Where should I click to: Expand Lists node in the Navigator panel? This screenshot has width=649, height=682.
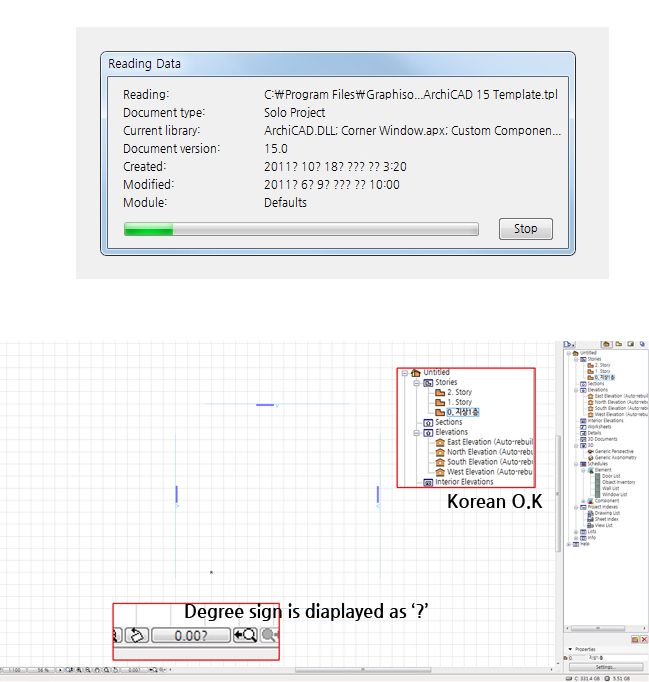(x=576, y=532)
